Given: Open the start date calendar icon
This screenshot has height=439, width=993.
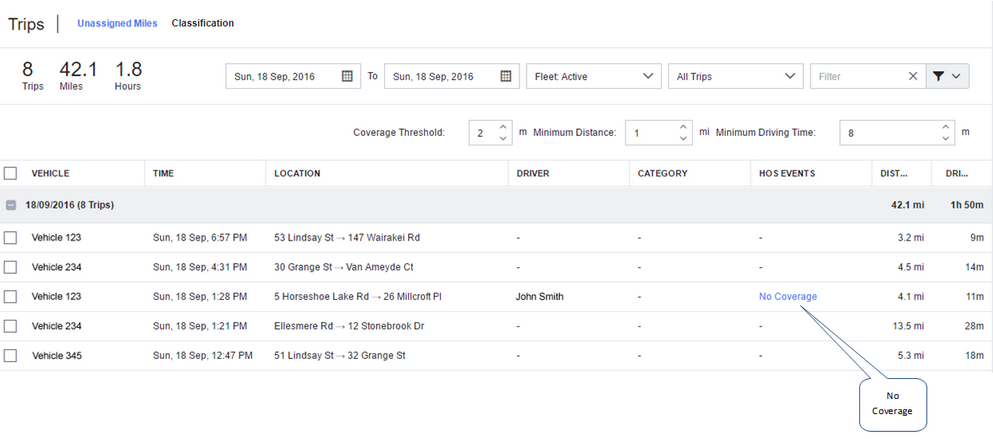Looking at the screenshot, I should pyautogui.click(x=347, y=76).
